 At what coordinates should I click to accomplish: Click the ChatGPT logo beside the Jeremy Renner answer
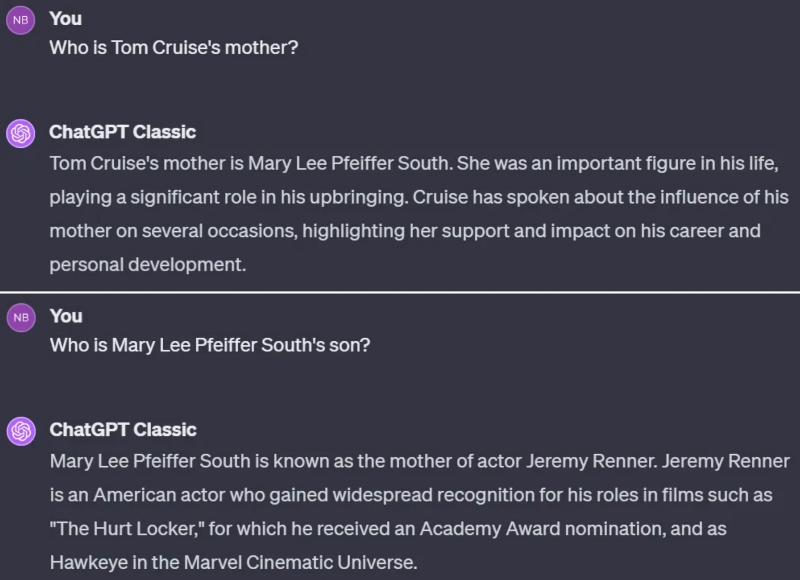(x=21, y=431)
